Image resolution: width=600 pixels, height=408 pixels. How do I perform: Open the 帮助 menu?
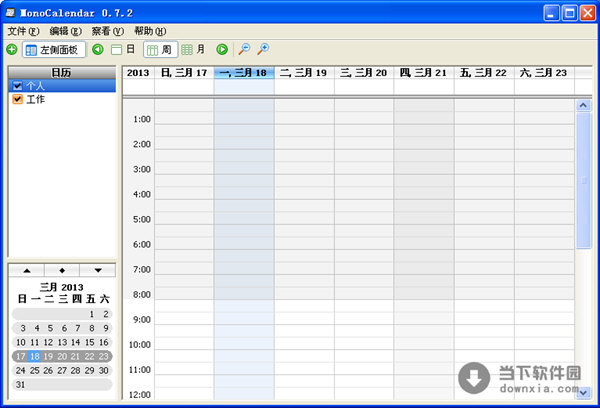(x=150, y=31)
